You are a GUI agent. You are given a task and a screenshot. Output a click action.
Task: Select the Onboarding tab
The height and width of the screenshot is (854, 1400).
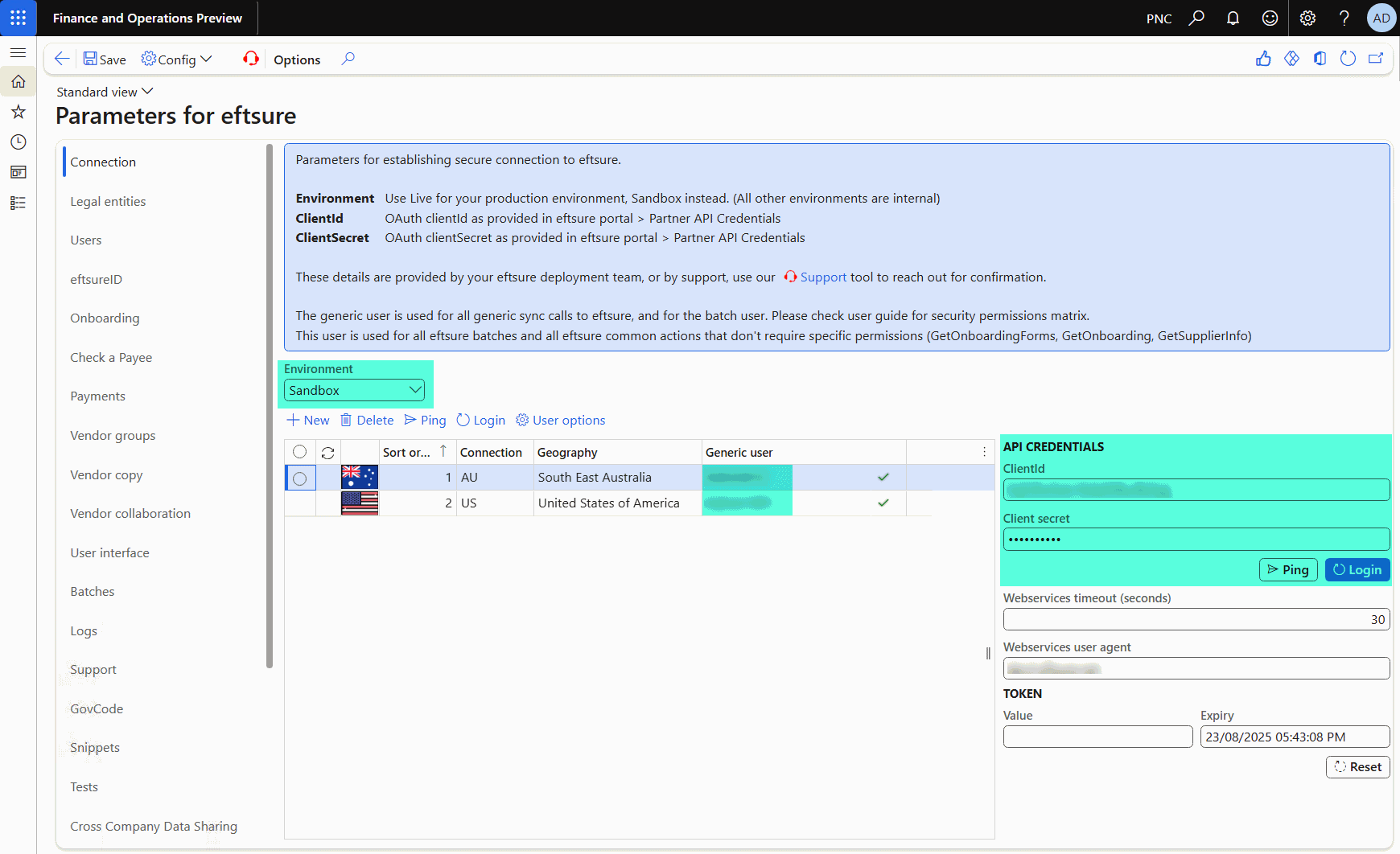point(105,318)
